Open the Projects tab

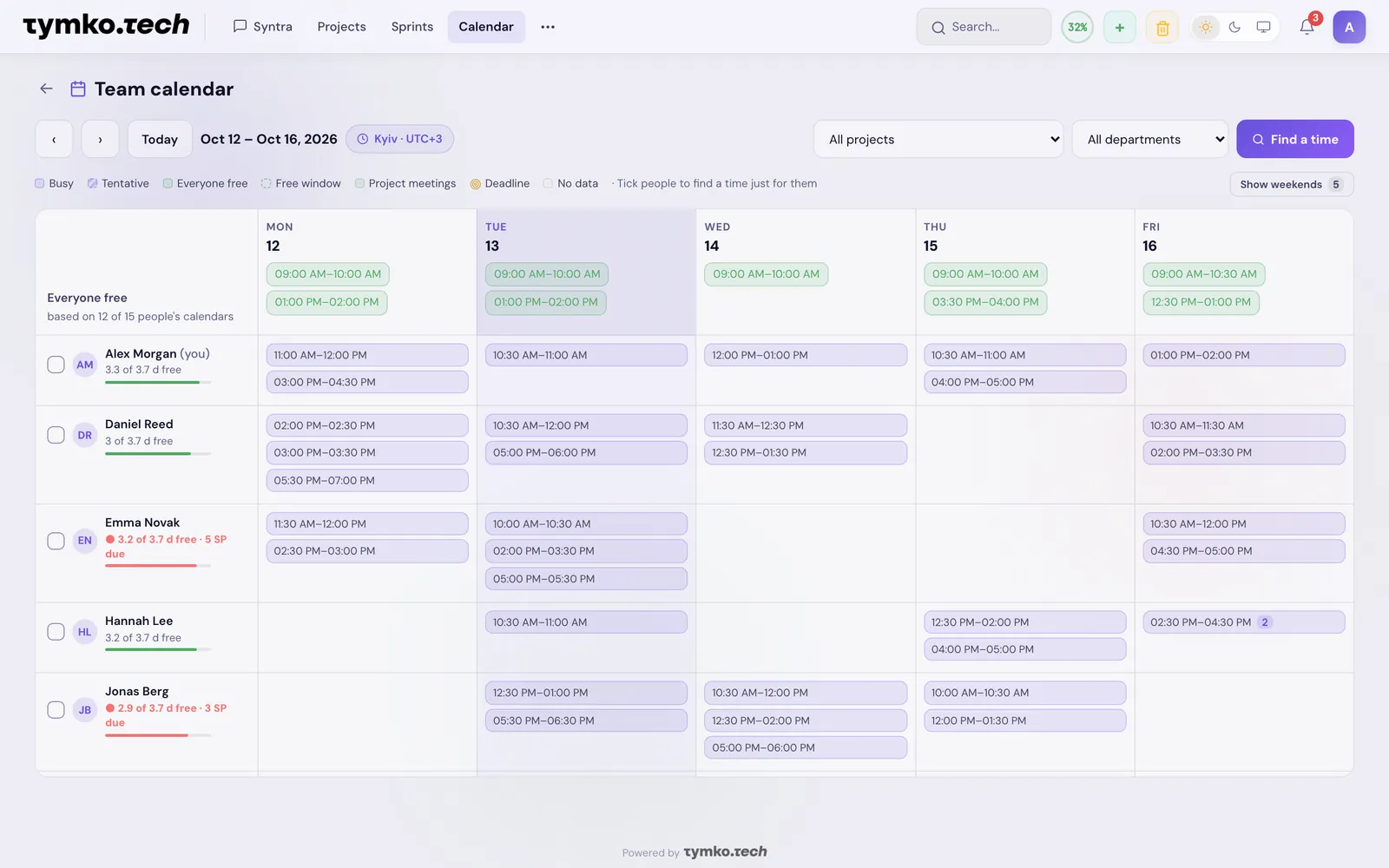point(341,27)
